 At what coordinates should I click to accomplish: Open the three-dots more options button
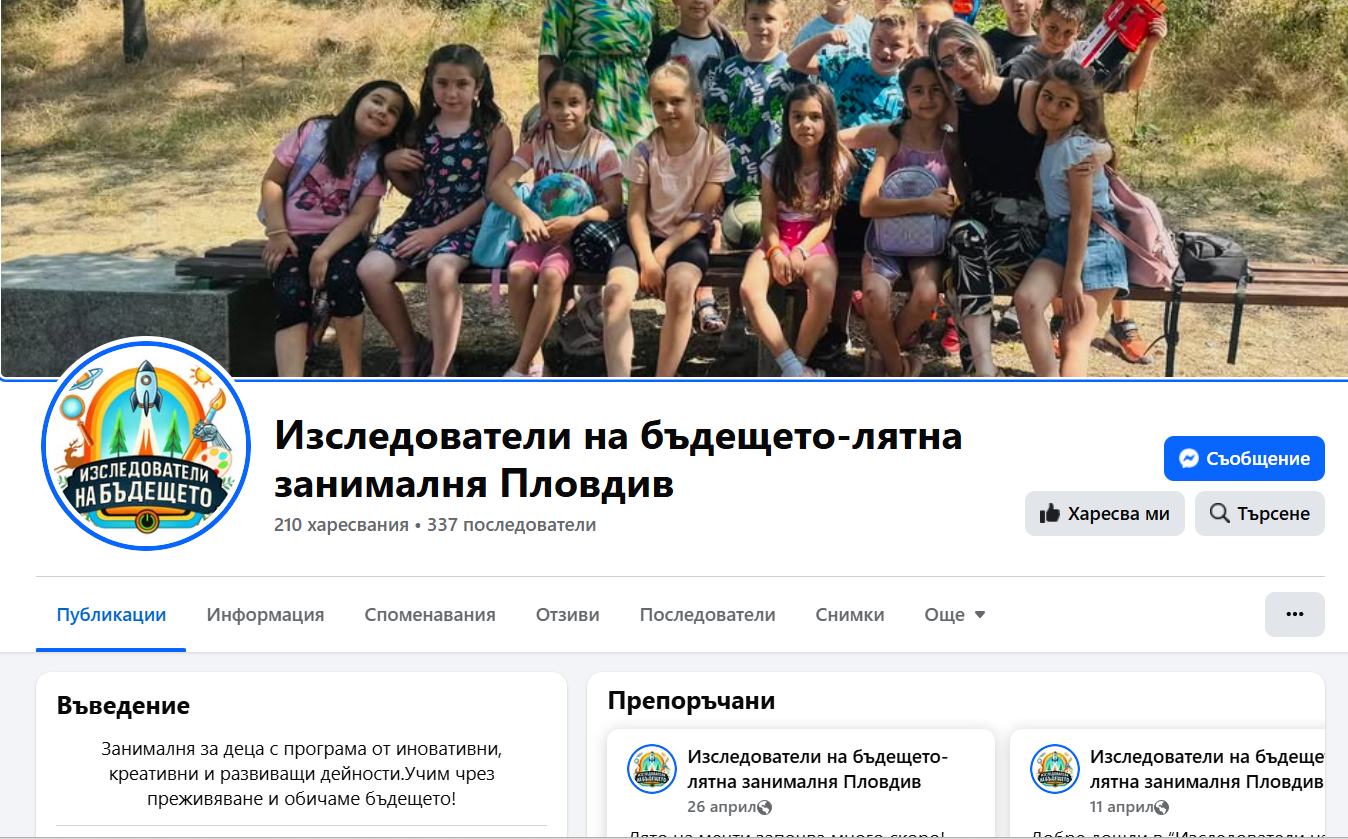[1295, 614]
